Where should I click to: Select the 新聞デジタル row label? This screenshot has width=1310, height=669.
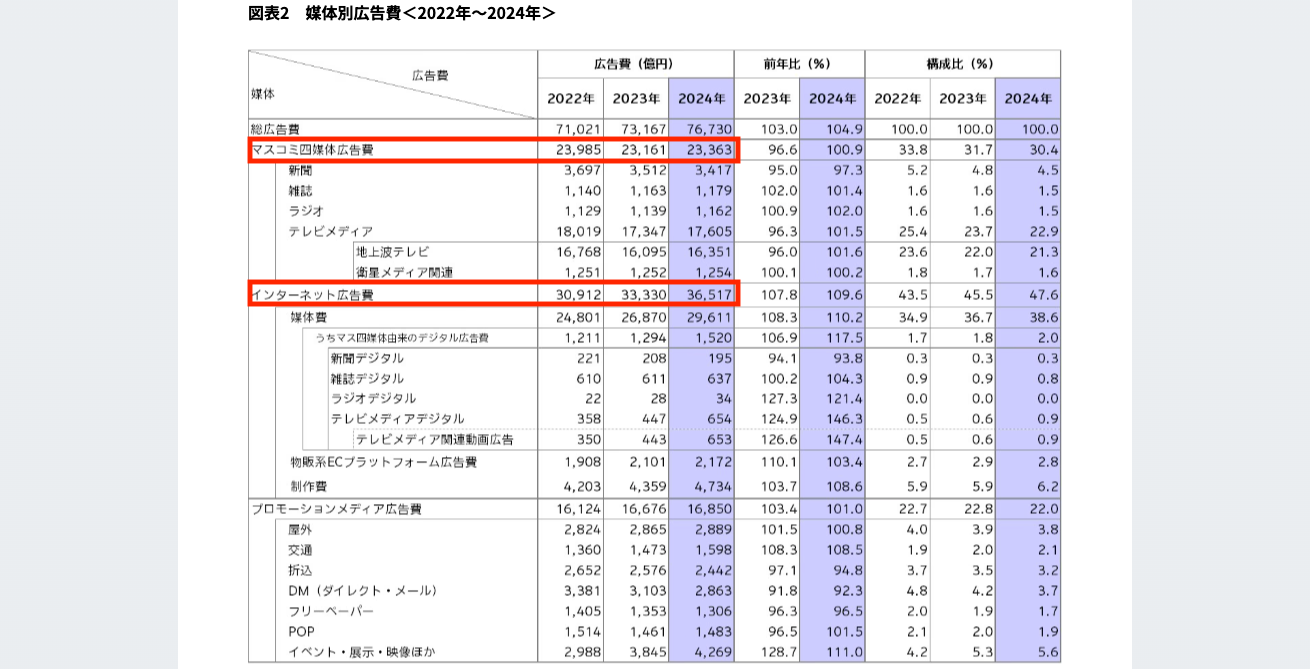pos(367,358)
